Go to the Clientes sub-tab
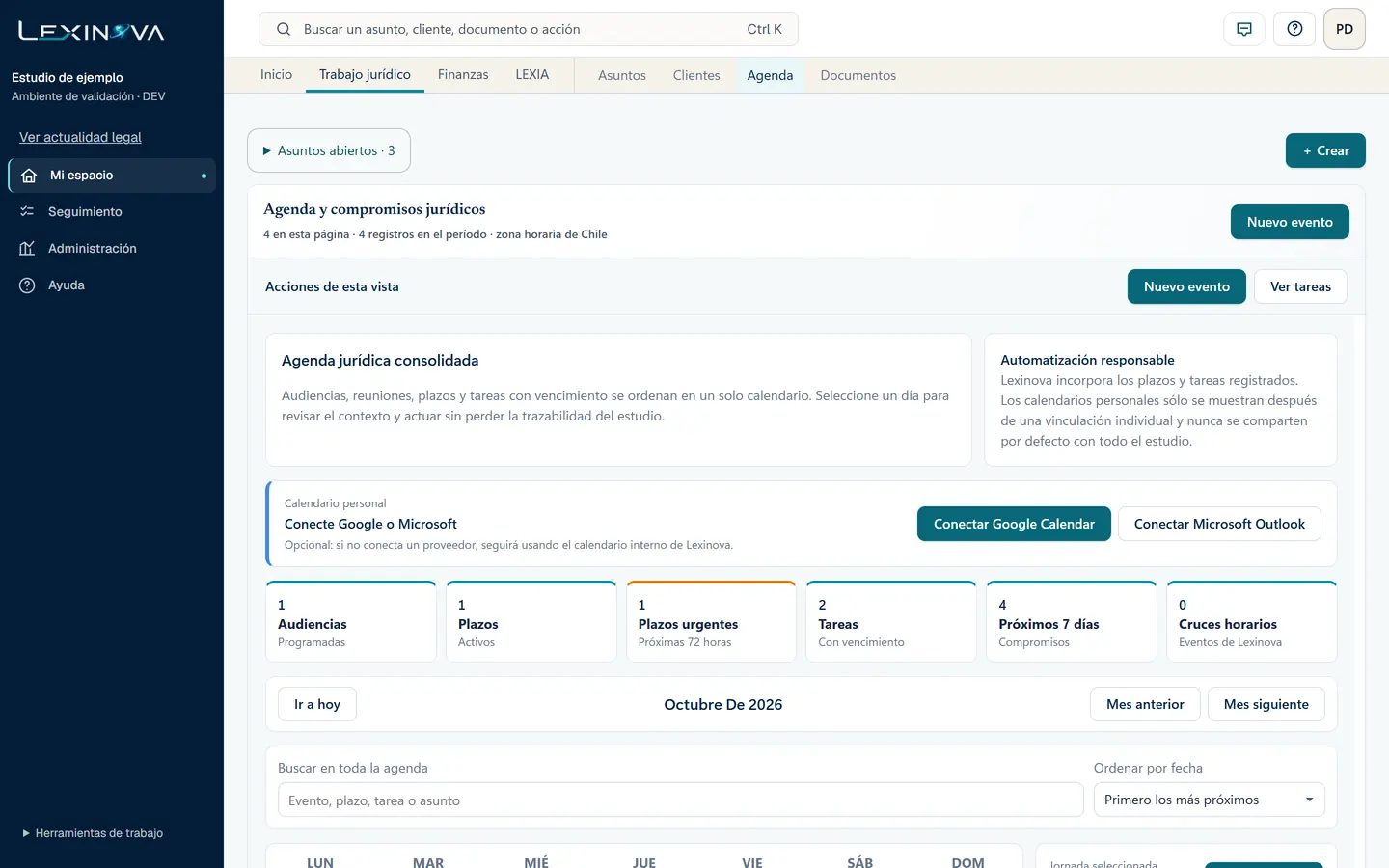 (x=696, y=75)
